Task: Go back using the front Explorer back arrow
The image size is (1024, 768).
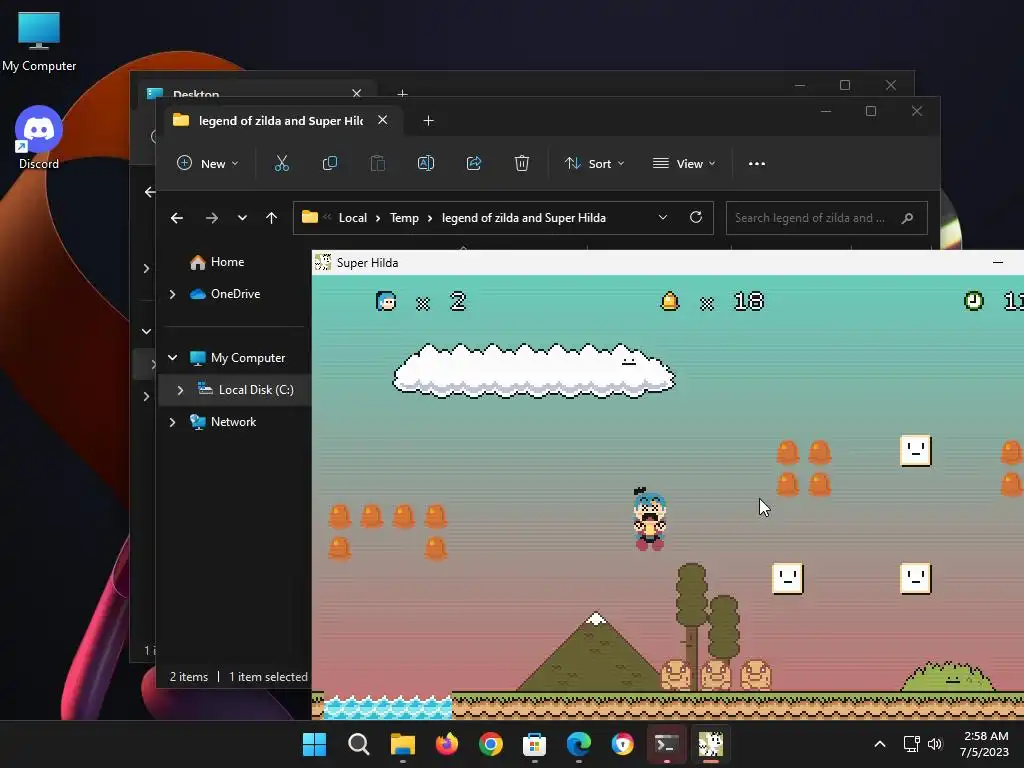Action: pos(176,218)
